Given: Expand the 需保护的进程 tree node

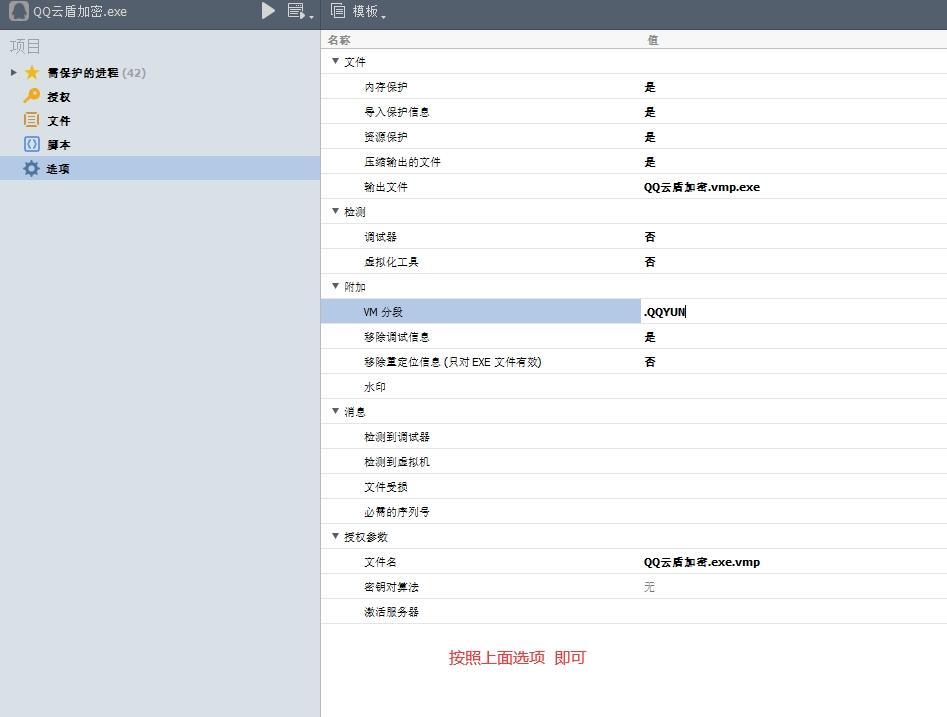Looking at the screenshot, I should [x=13, y=72].
